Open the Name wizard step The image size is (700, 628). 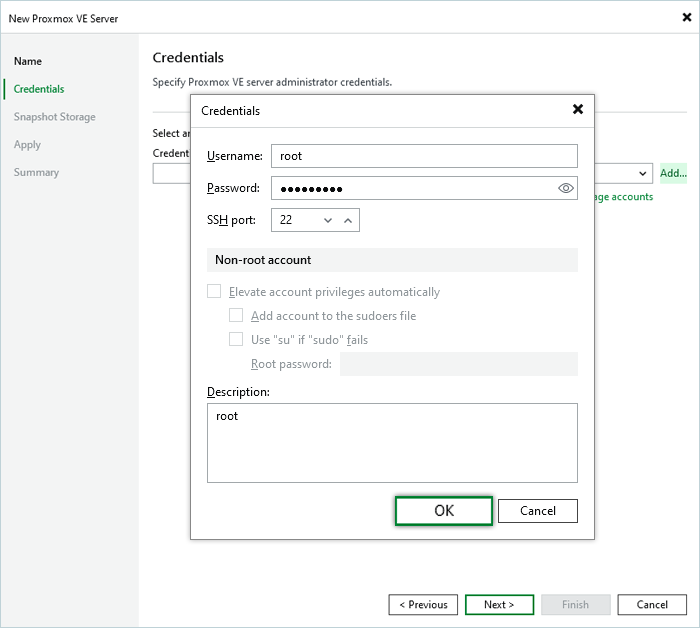[28, 61]
